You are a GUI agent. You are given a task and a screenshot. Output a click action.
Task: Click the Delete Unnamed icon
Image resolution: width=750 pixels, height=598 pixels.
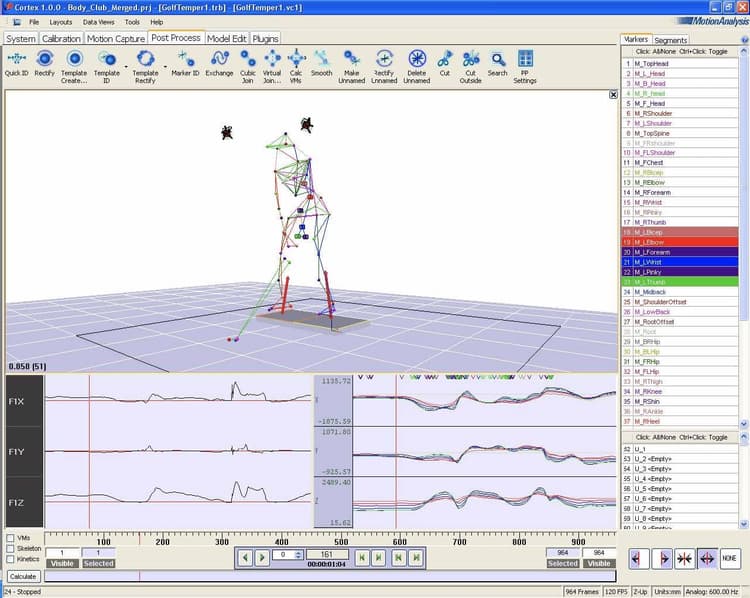(x=418, y=59)
